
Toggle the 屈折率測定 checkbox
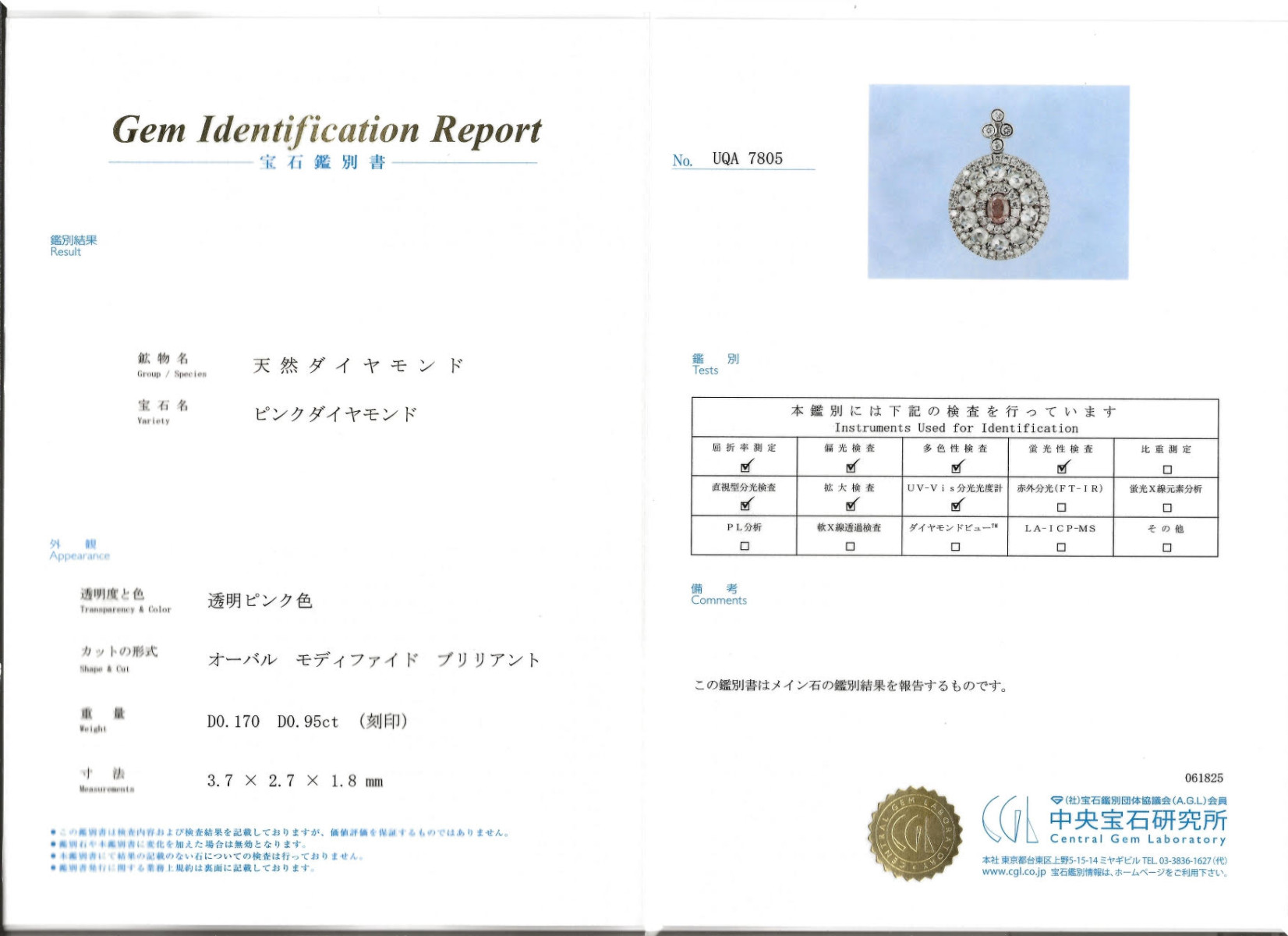point(745,467)
